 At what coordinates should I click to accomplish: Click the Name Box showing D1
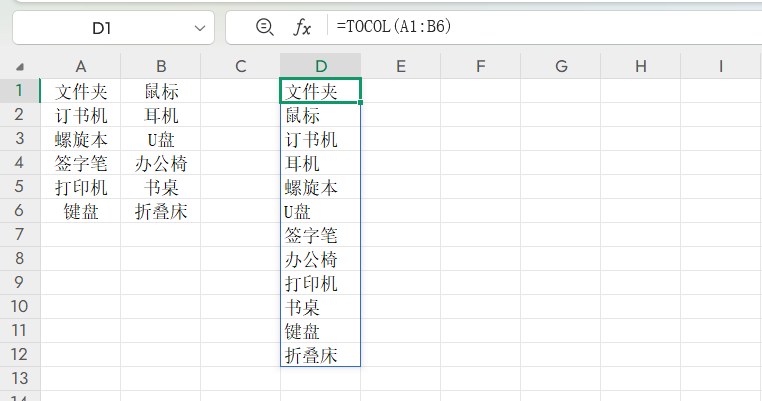click(113, 28)
